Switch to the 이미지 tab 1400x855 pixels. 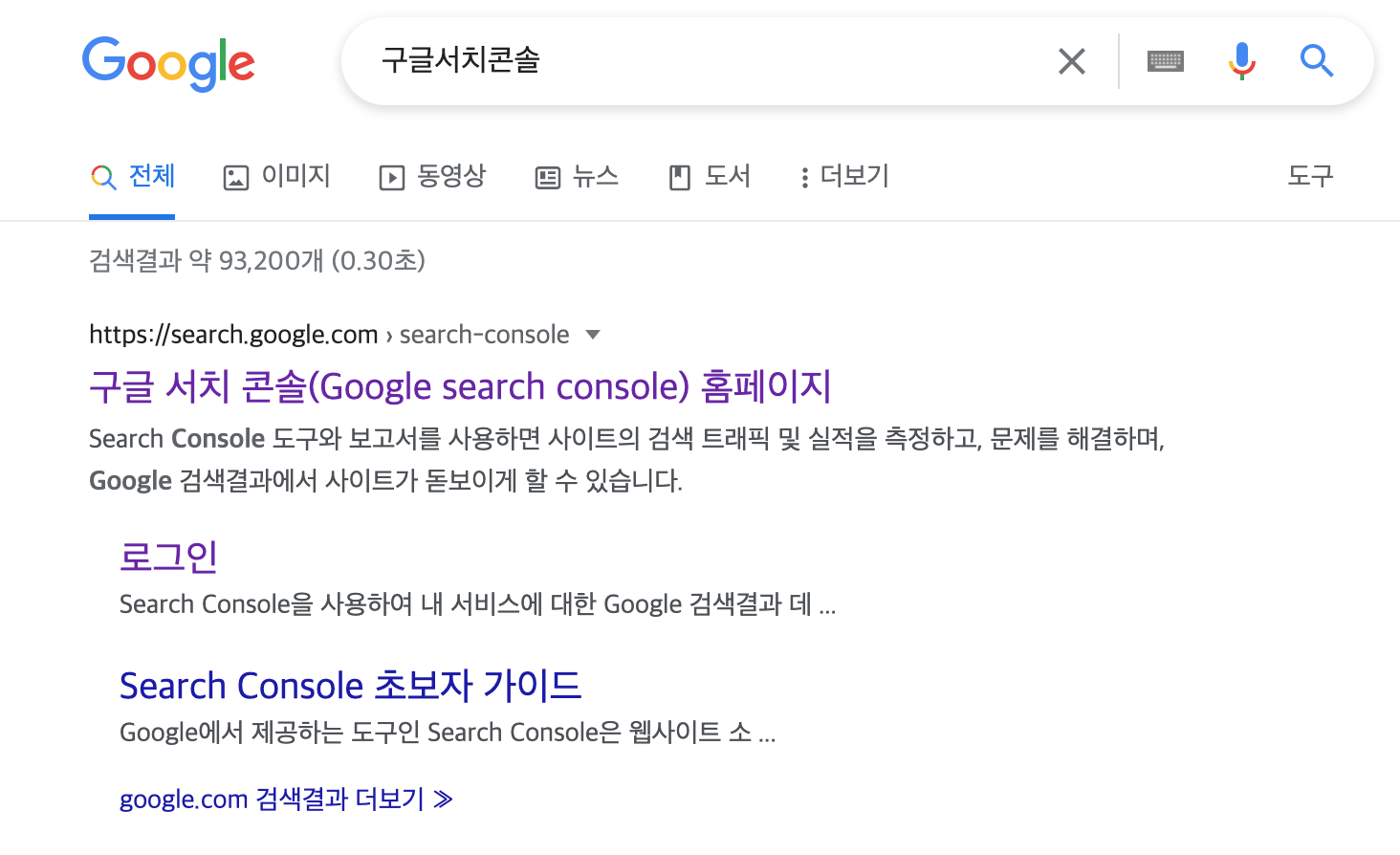click(276, 177)
